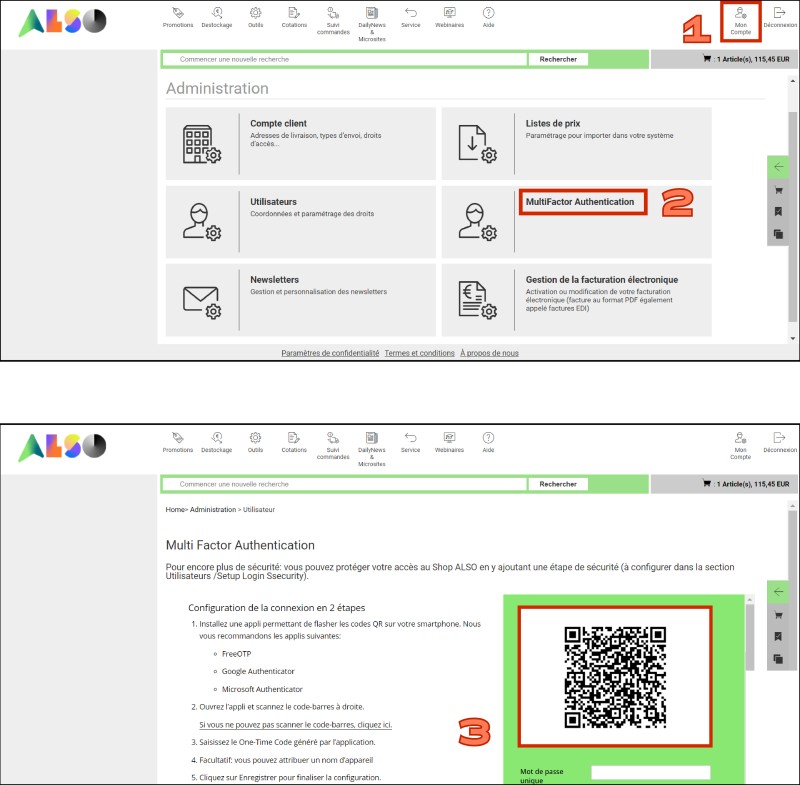Open 'Si vous ne pouvez pas scanner' link
Image resolution: width=800 pixels, height=785 pixels.
tap(295, 725)
